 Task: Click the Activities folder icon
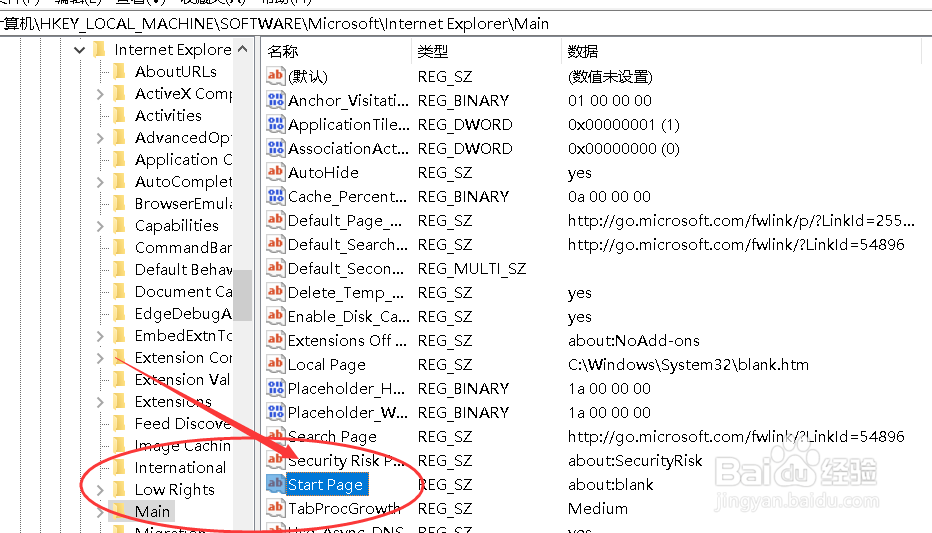click(119, 116)
